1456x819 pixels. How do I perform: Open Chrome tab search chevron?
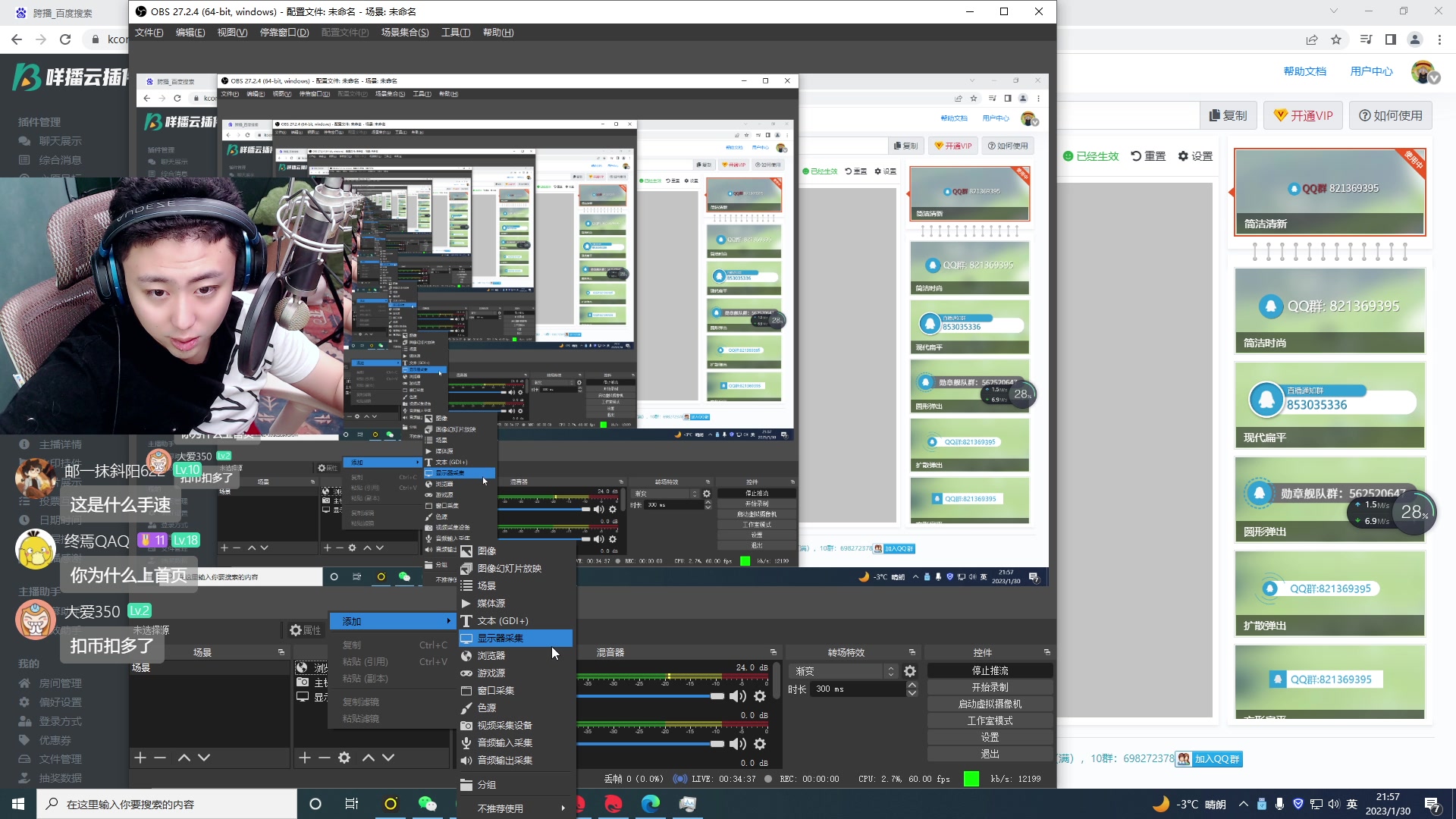click(1334, 11)
